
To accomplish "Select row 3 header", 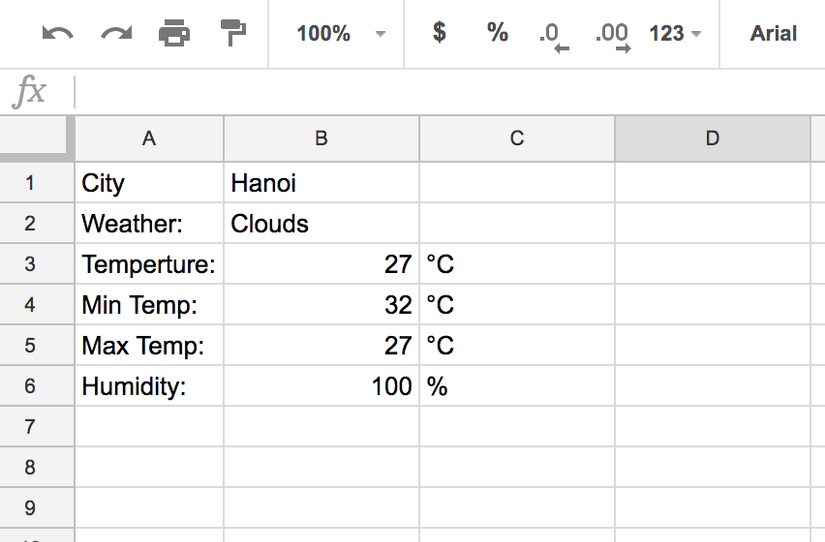I will [30, 265].
